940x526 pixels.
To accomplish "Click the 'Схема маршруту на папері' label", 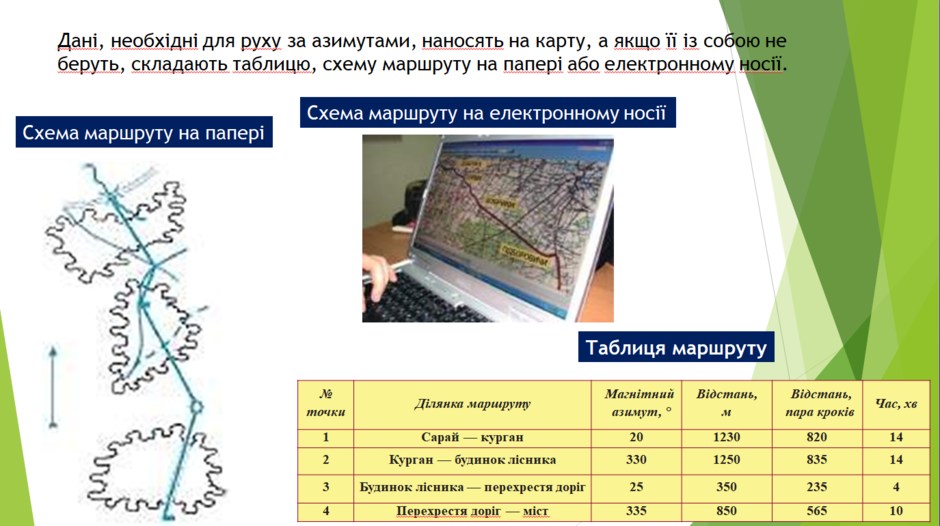I will (x=144, y=133).
